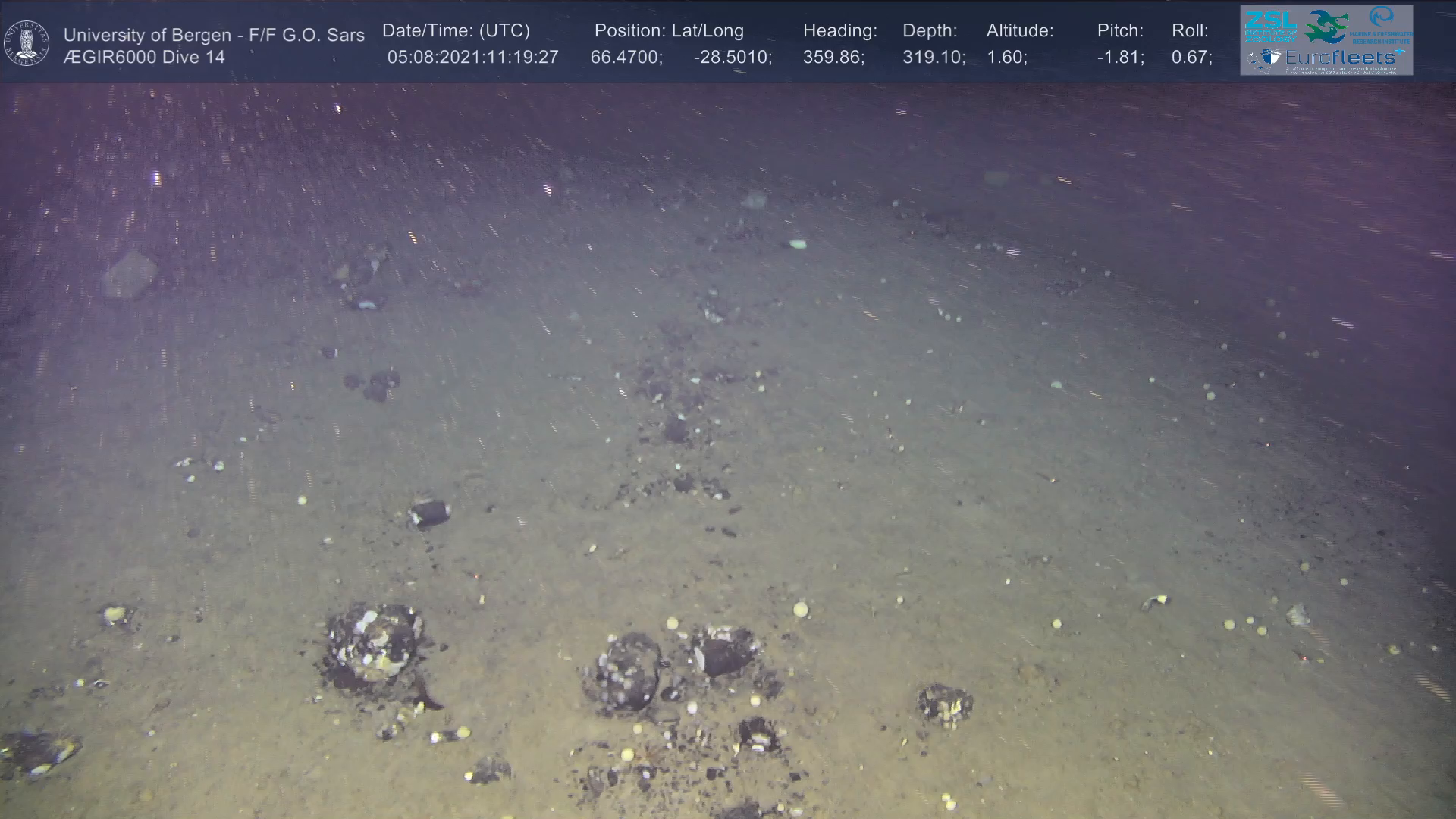Click the ZSL Institute of Zoology logo
1456x819 pixels.
pyautogui.click(x=1270, y=26)
